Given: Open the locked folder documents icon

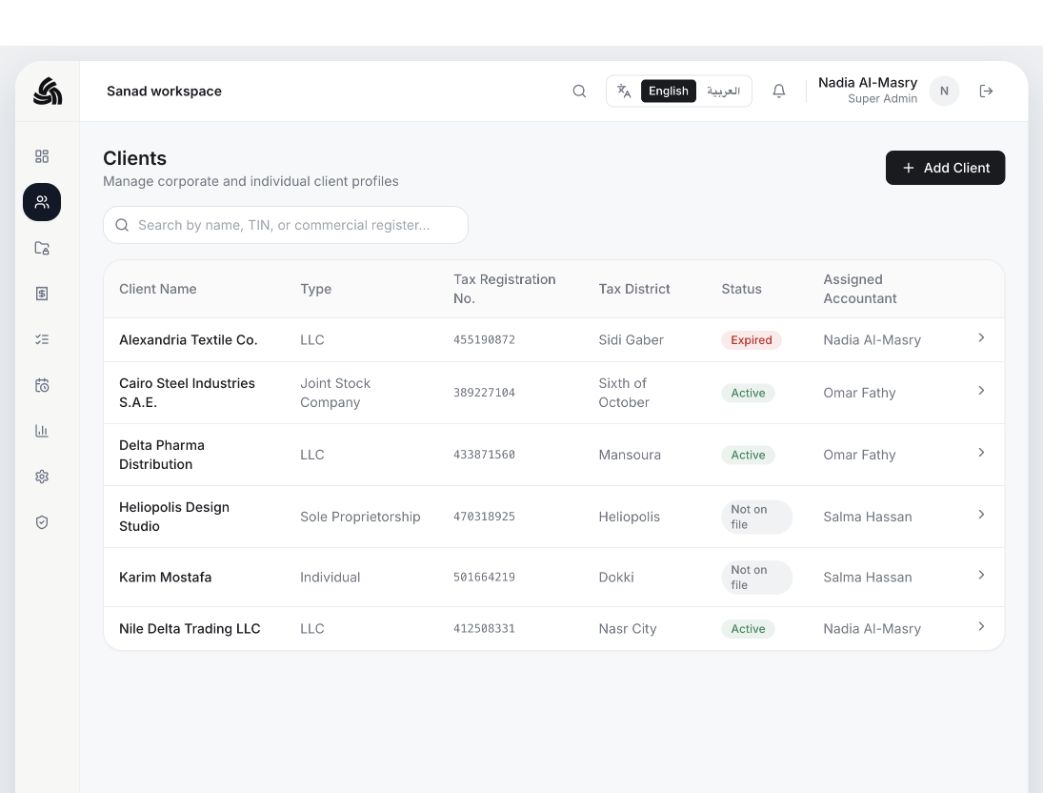Looking at the screenshot, I should (x=42, y=248).
